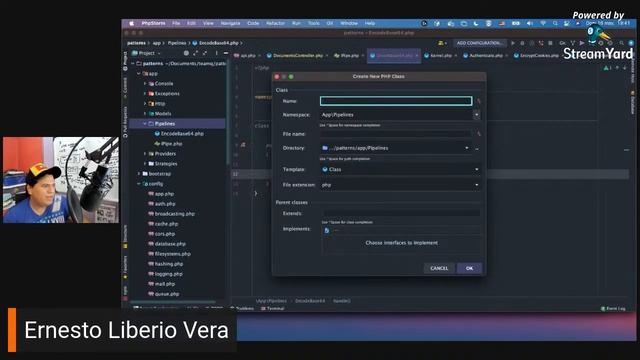Switch to the Authenticate.php editor tab
The height and width of the screenshot is (360, 640).
pos(486,56)
